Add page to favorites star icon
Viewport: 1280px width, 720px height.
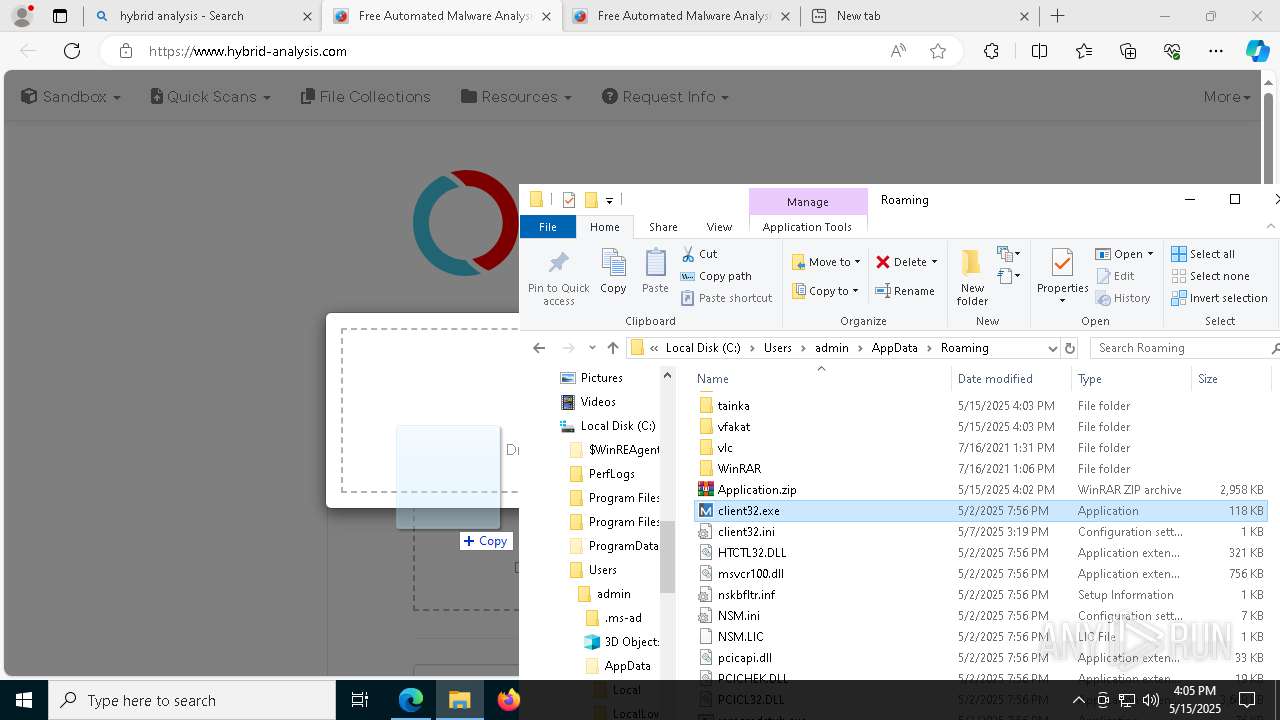938,51
